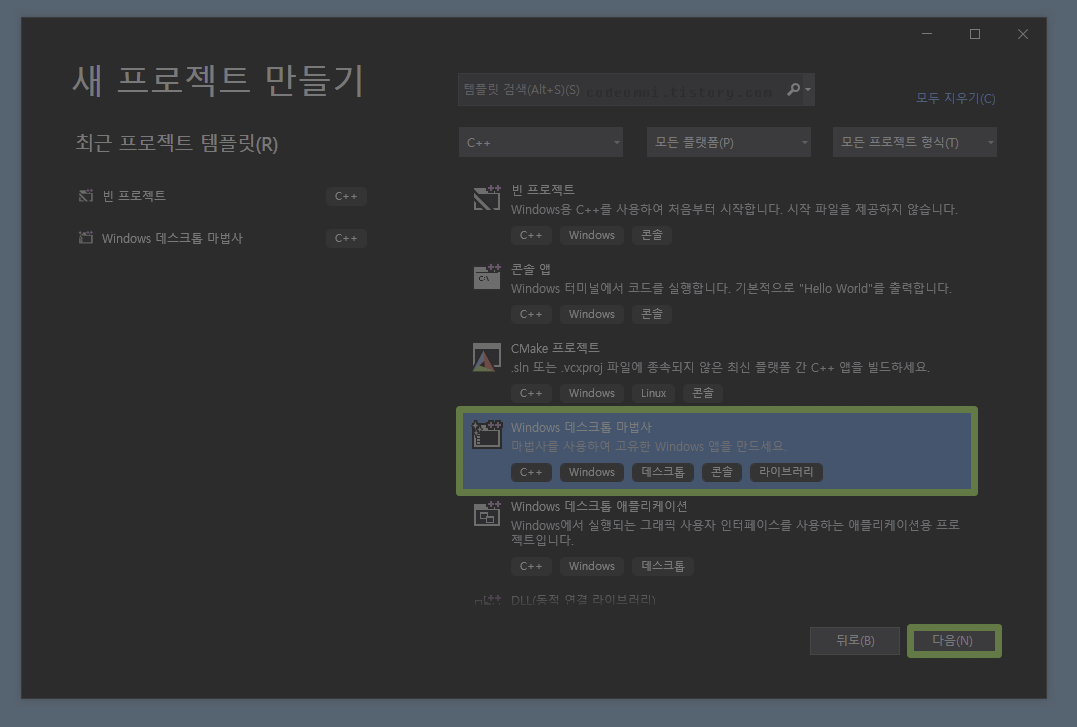Image resolution: width=1077 pixels, height=727 pixels.
Task: Open the 모든 플랫폼 filter dropdown
Action: 729,142
